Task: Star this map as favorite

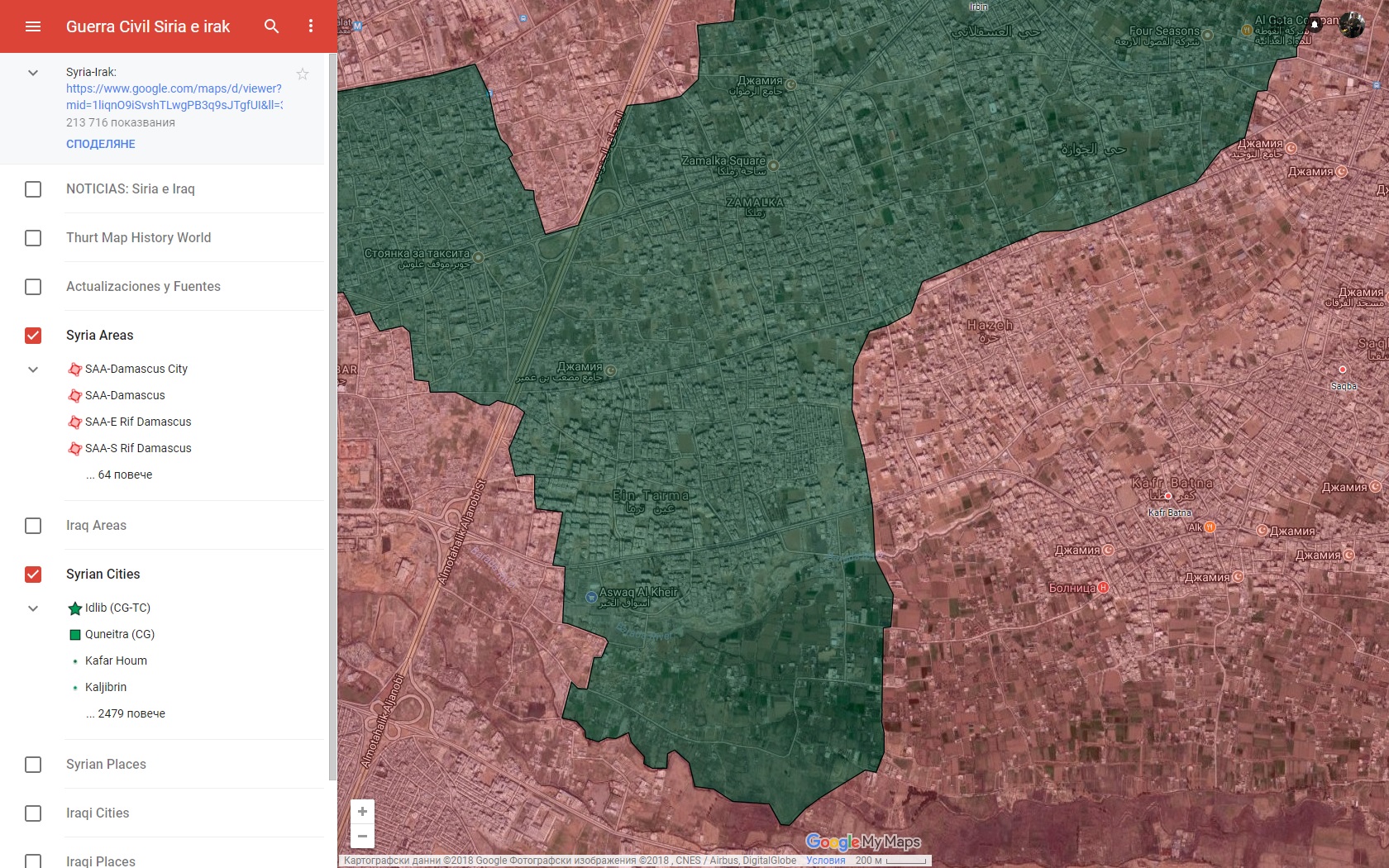Action: pyautogui.click(x=303, y=74)
